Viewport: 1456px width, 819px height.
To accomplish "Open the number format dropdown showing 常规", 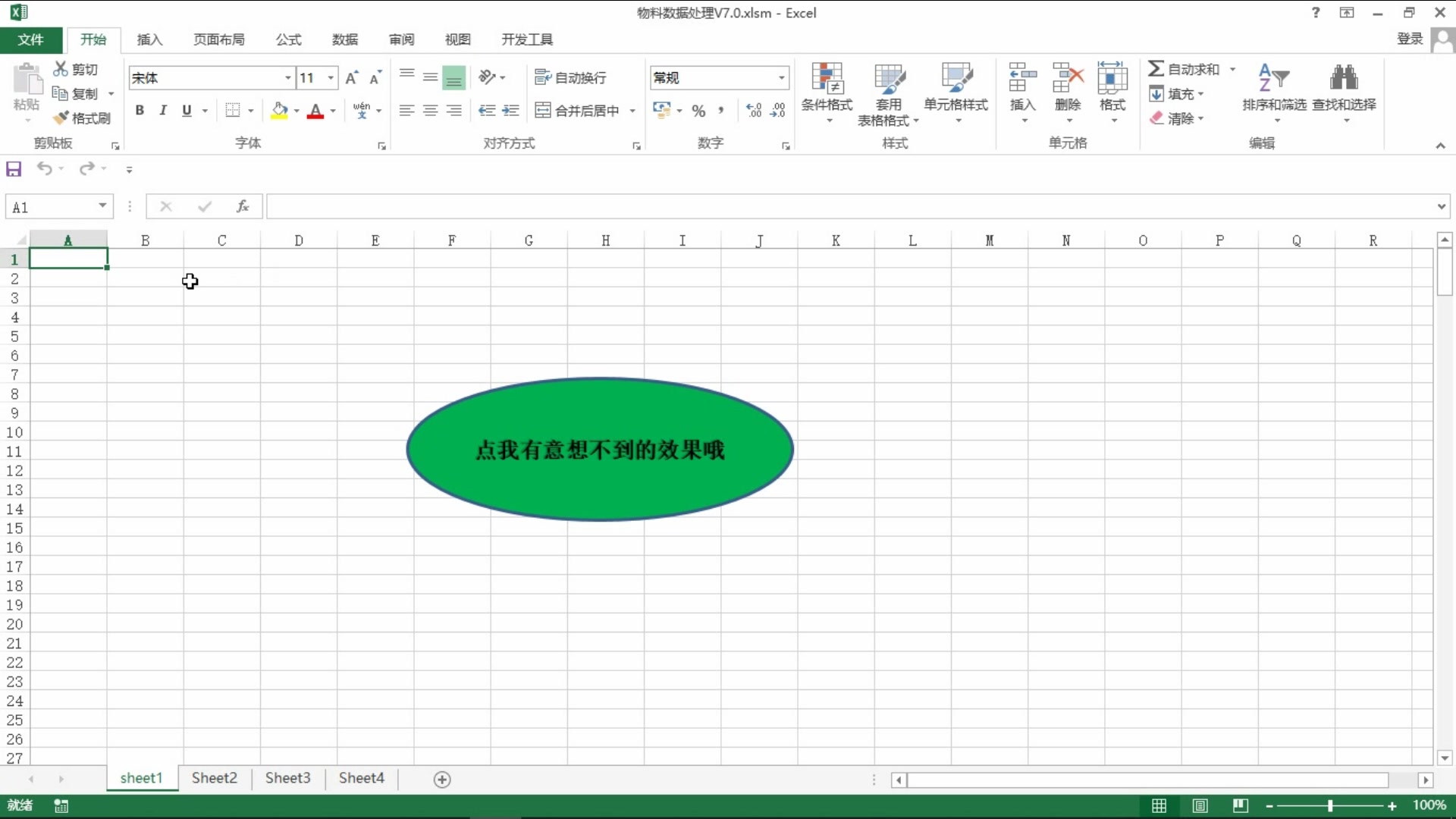I will click(781, 77).
